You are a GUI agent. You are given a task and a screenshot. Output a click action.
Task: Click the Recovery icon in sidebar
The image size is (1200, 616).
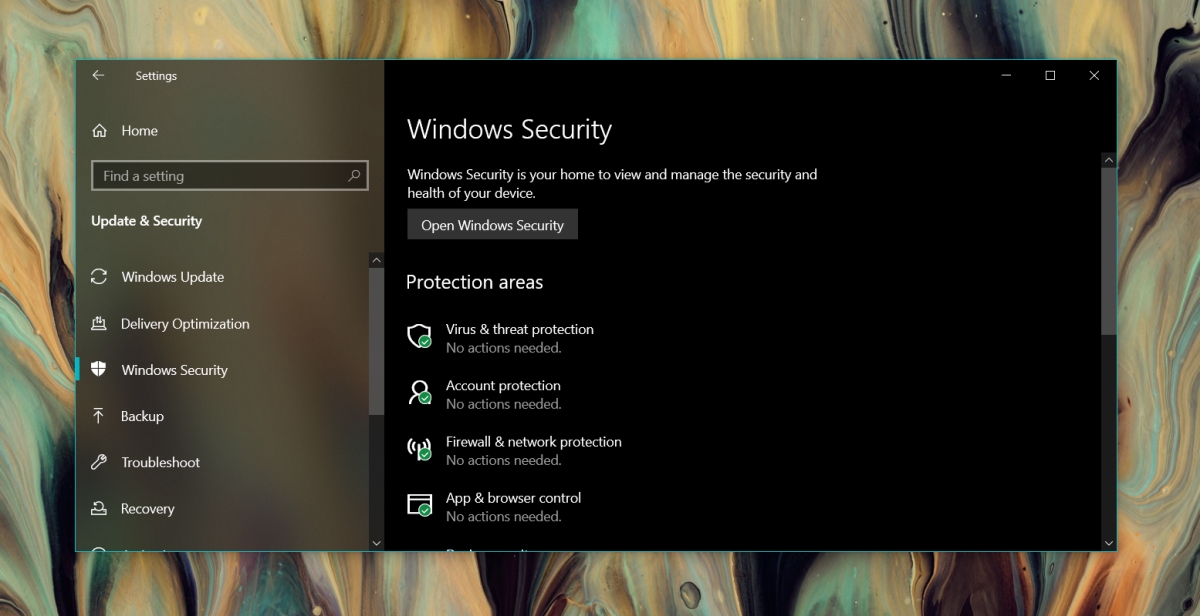tap(99, 508)
